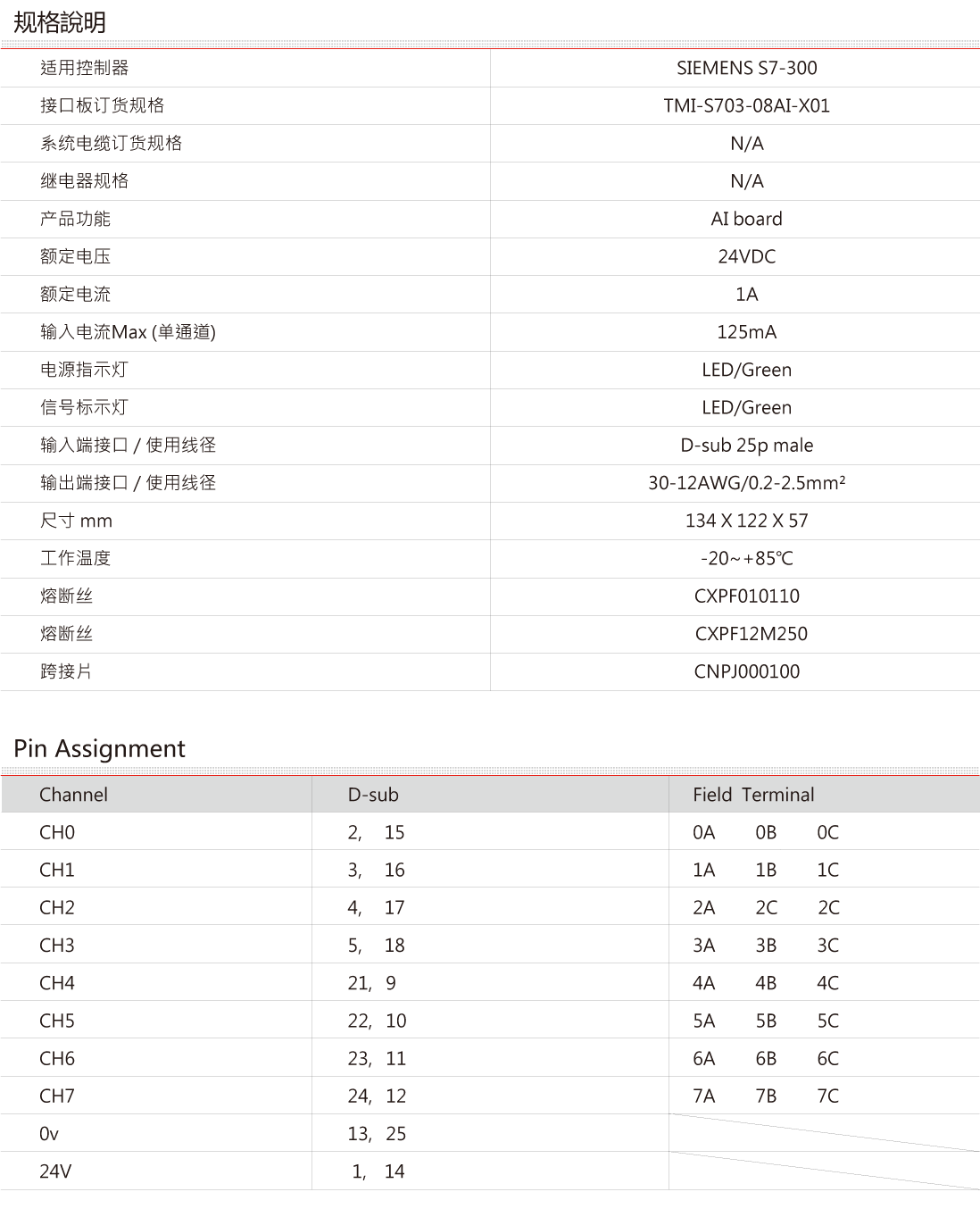Click the Pin Assignment section heading
The width and height of the screenshot is (980, 1217).
(x=100, y=748)
